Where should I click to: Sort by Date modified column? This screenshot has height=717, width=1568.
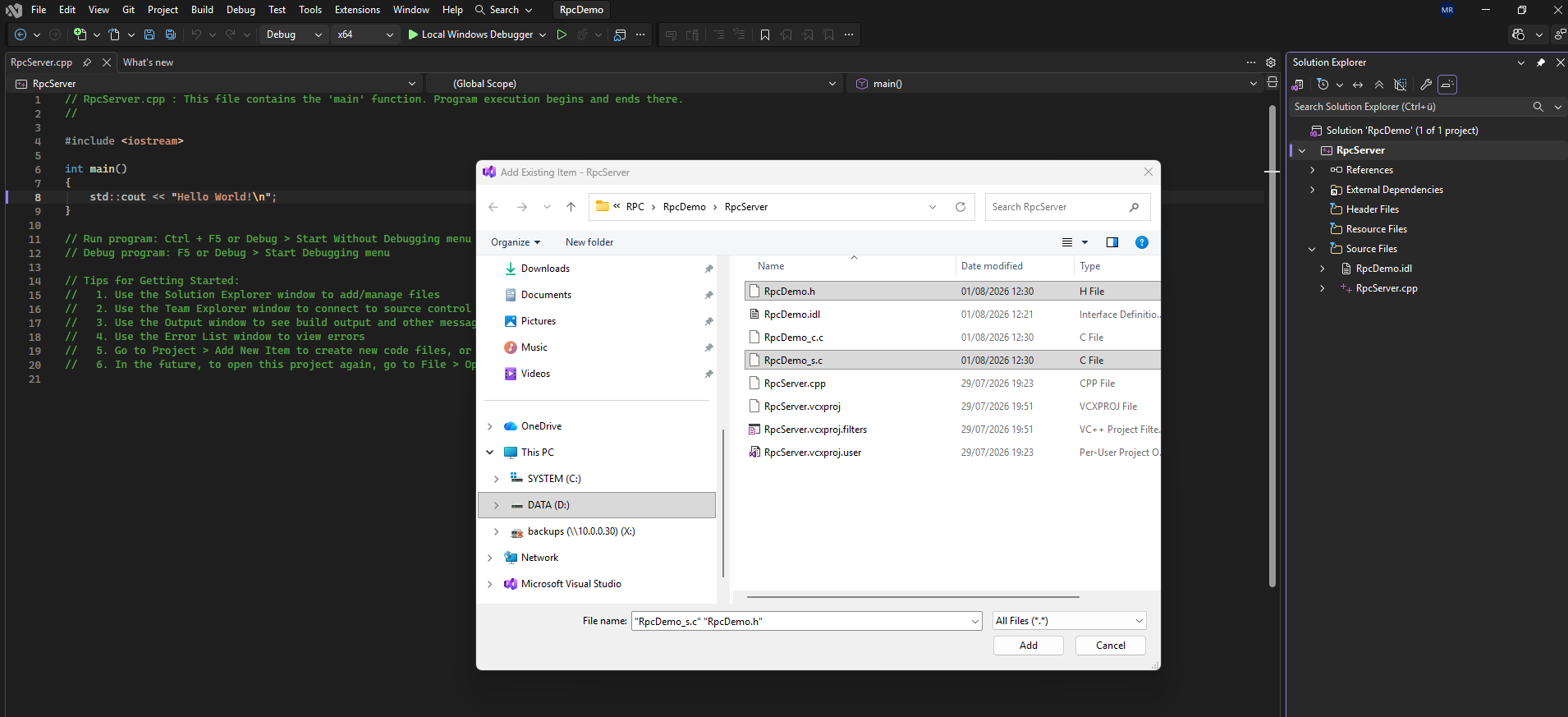[992, 266]
